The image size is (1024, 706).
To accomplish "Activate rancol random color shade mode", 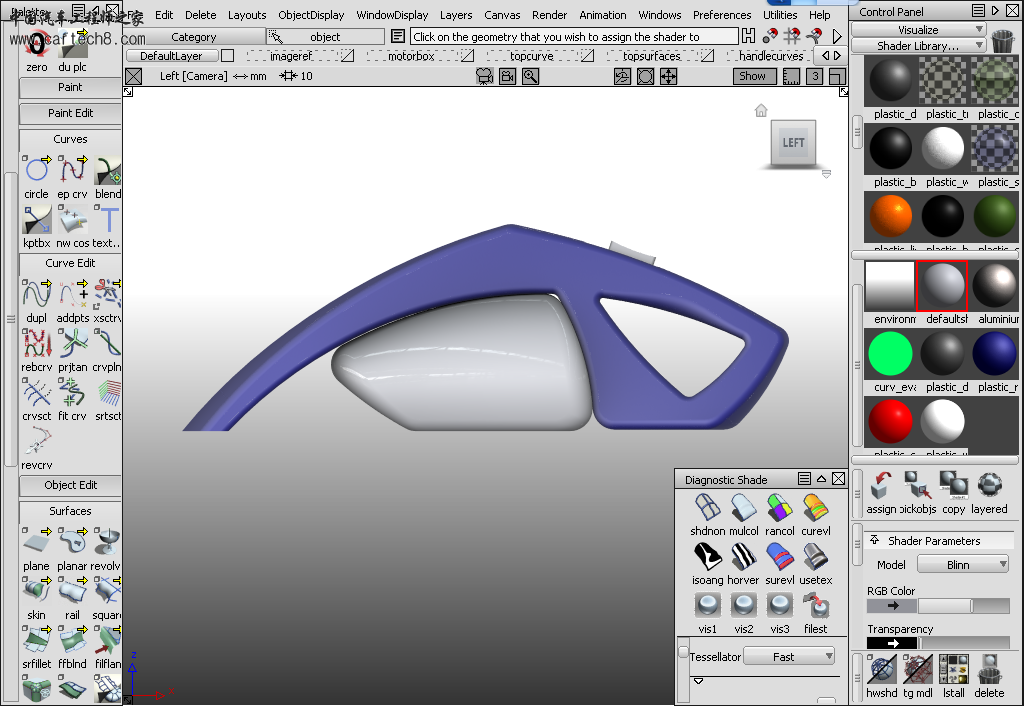I will pyautogui.click(x=780, y=507).
